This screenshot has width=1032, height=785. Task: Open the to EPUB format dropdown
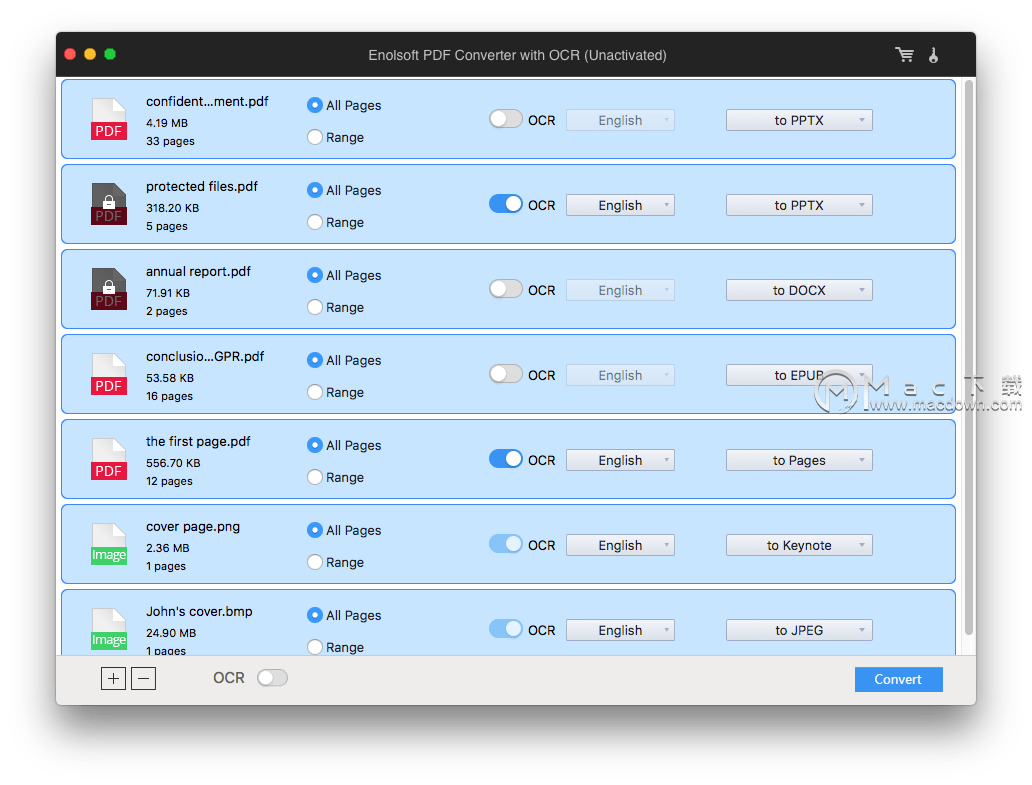799,374
